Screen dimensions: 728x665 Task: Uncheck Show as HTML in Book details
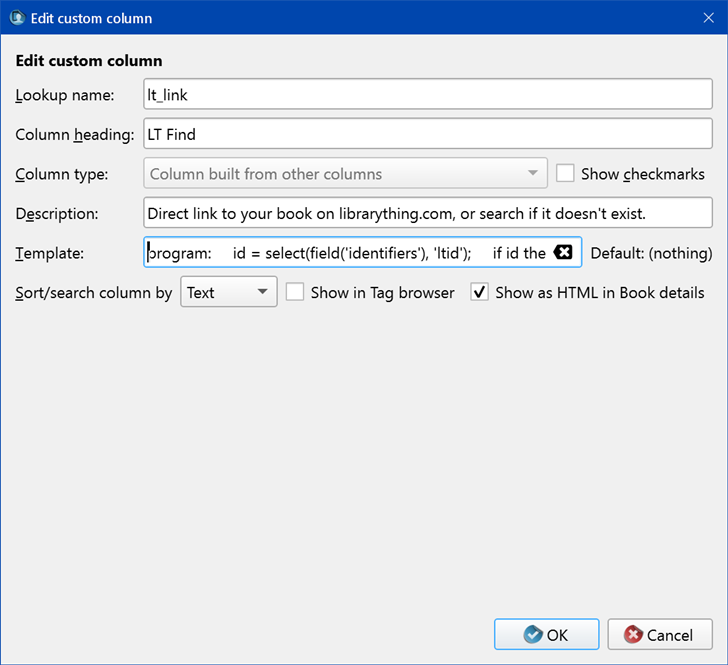[480, 293]
